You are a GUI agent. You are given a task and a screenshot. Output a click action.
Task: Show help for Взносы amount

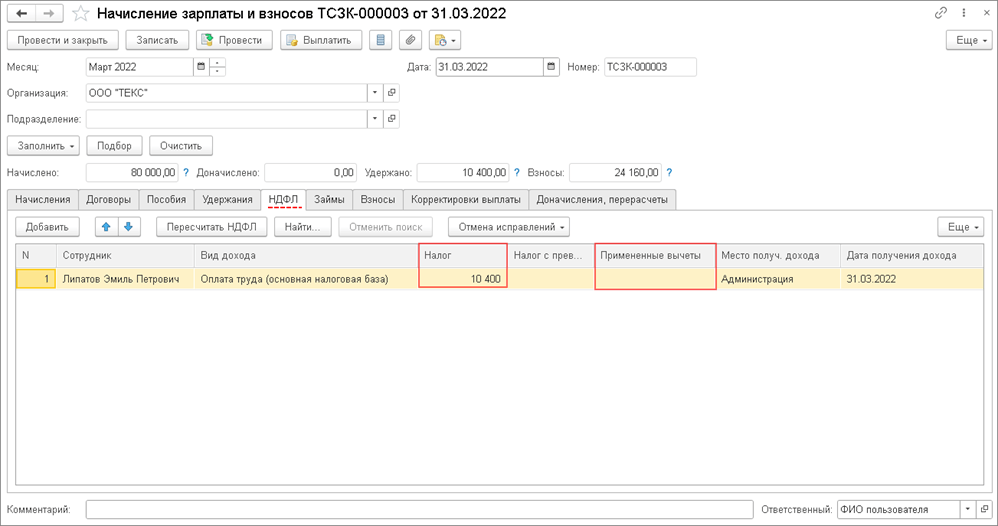(x=670, y=173)
